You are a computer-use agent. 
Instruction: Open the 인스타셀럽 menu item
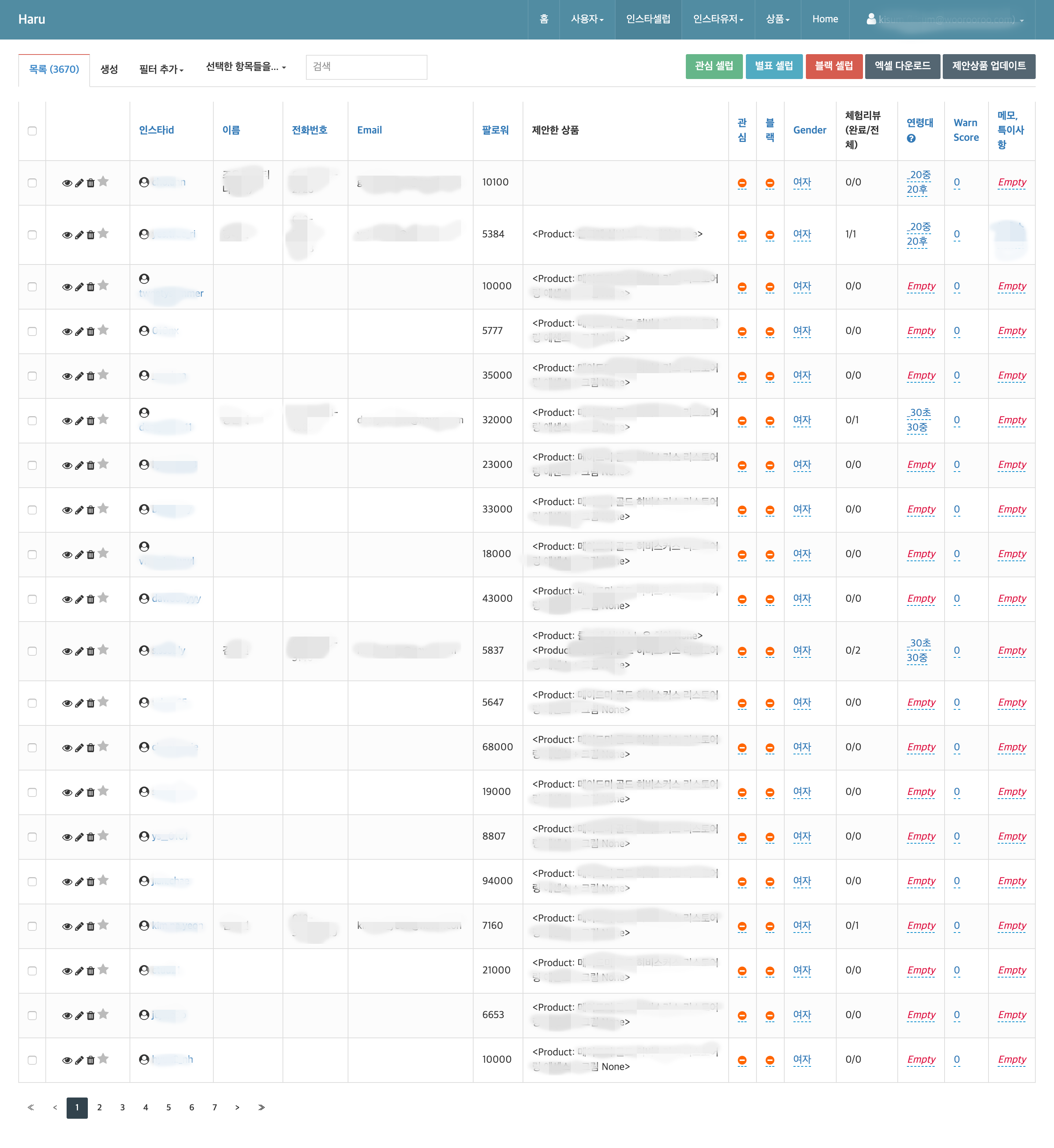[x=648, y=19]
